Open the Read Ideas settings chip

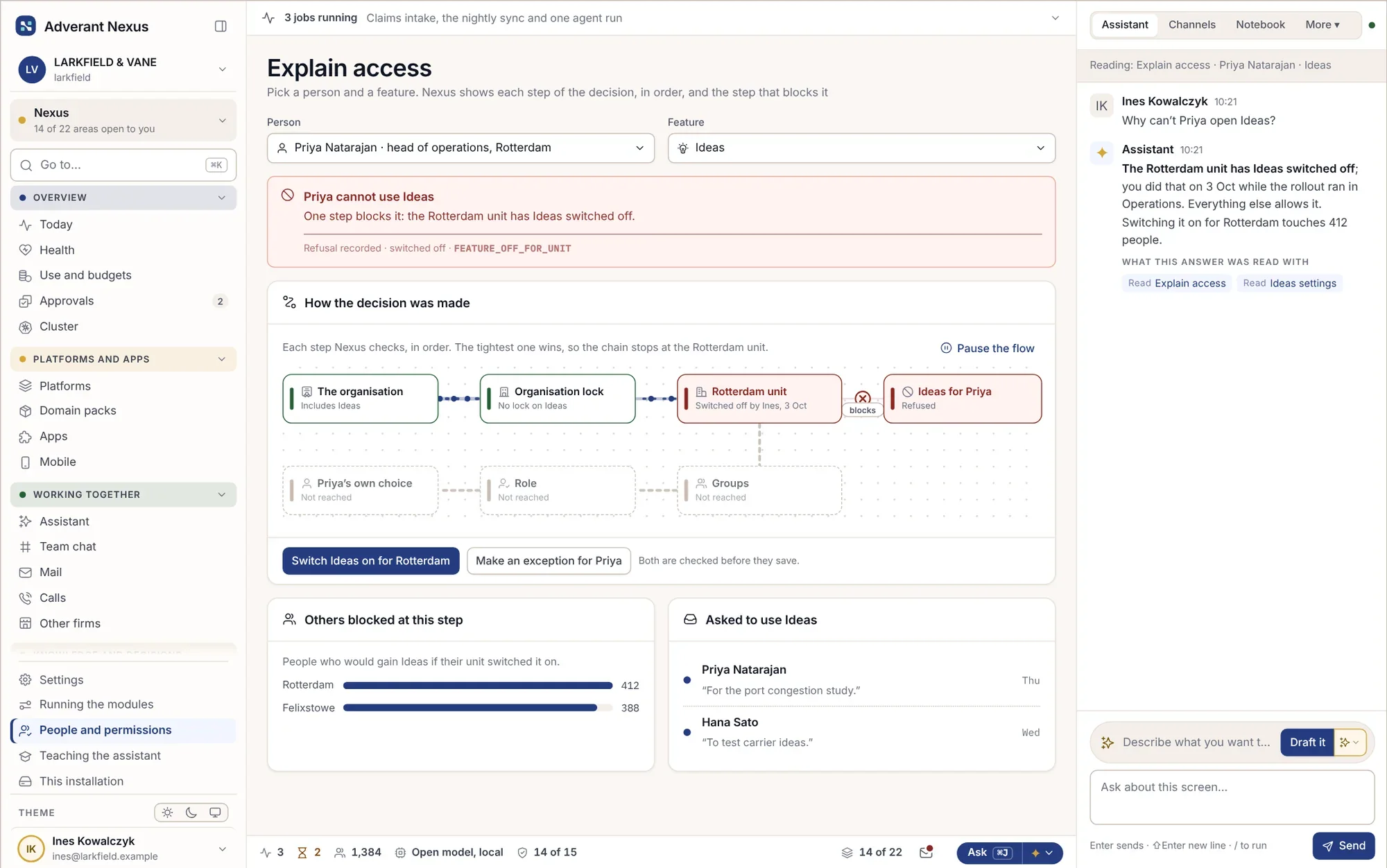point(1289,284)
